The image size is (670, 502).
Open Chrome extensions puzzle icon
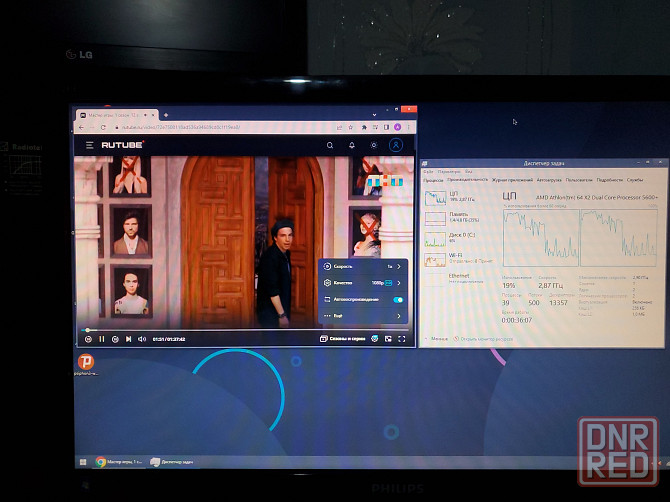click(x=364, y=127)
